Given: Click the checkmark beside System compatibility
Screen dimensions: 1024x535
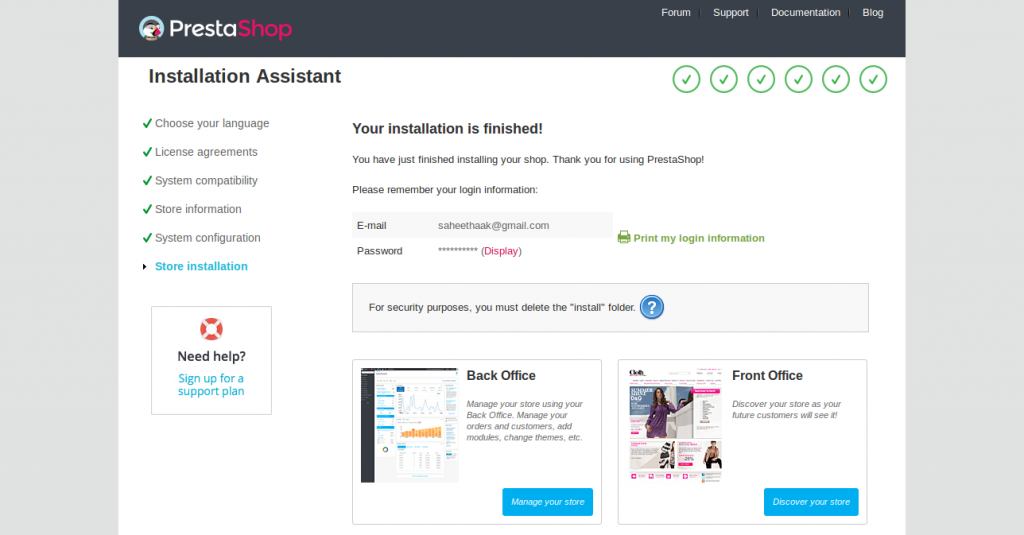Looking at the screenshot, I should (147, 180).
